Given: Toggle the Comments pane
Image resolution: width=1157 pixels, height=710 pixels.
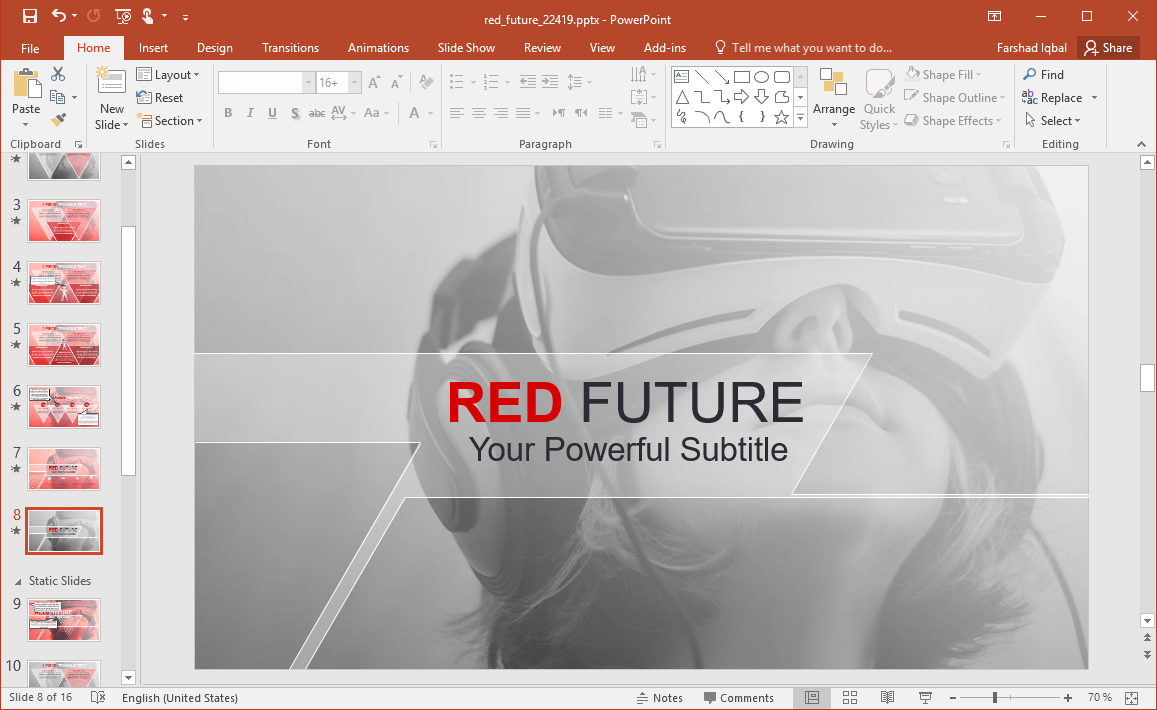Looking at the screenshot, I should coord(738,698).
